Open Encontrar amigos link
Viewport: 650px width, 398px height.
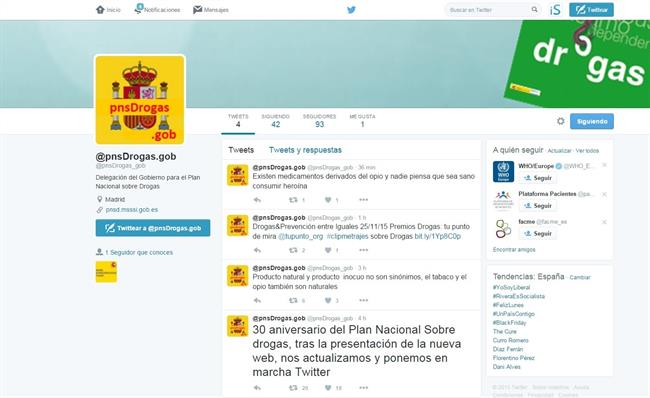tap(514, 250)
